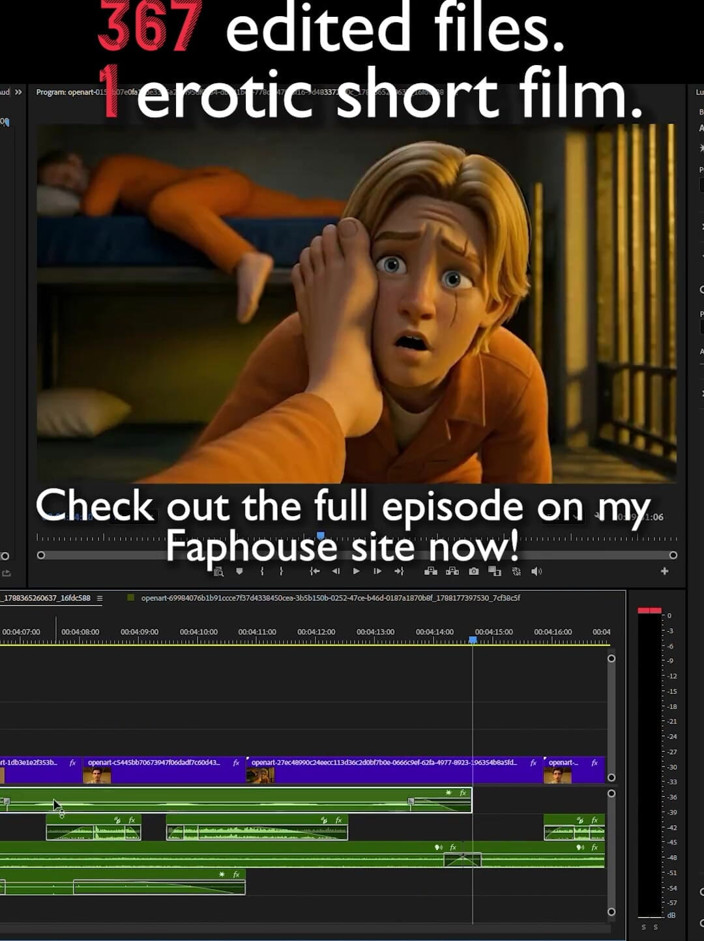Click the 00:04:12:00 timeline ruler label
This screenshot has height=941, width=704.
(x=316, y=632)
